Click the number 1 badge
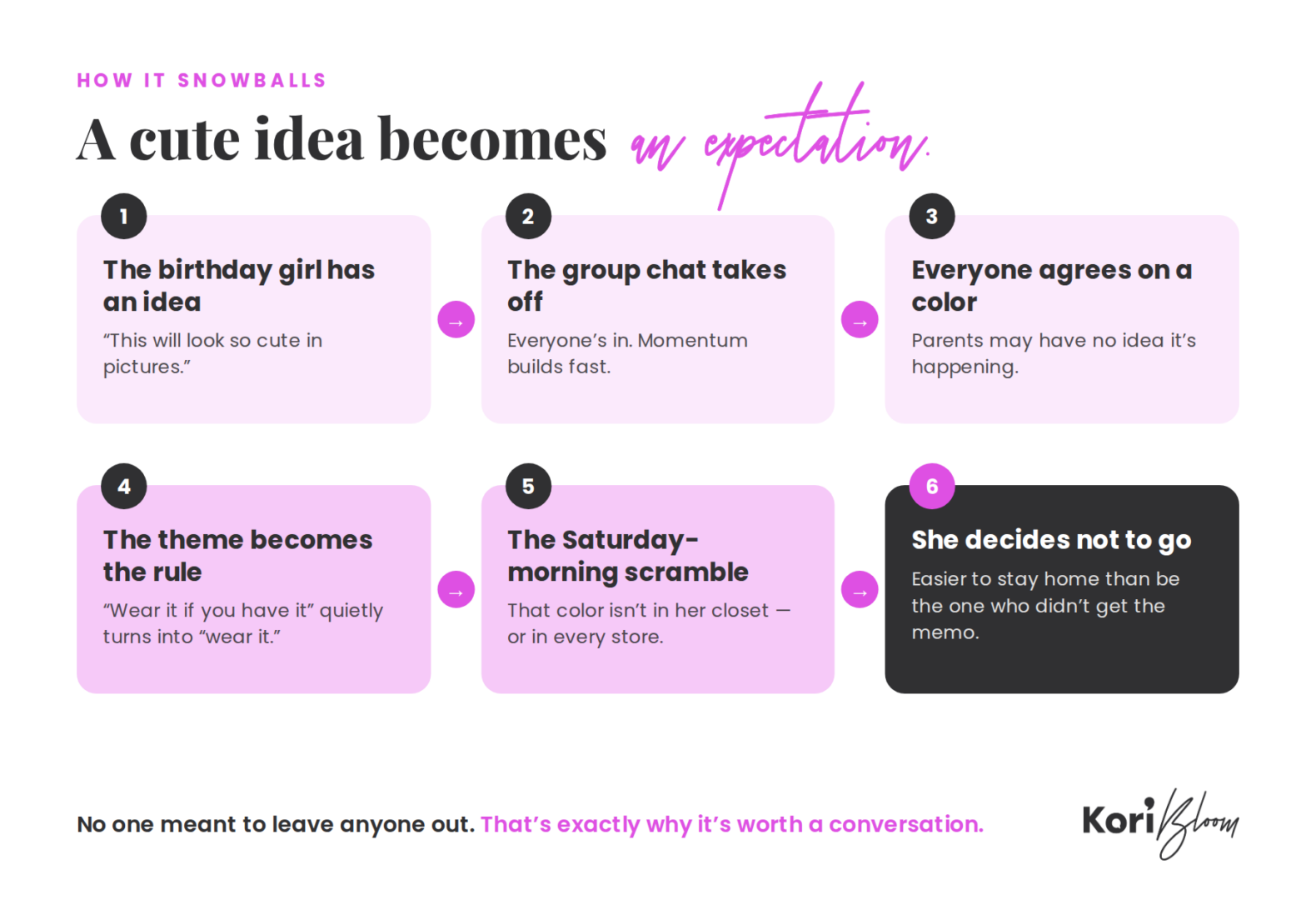The image size is (1316, 900). [x=124, y=216]
